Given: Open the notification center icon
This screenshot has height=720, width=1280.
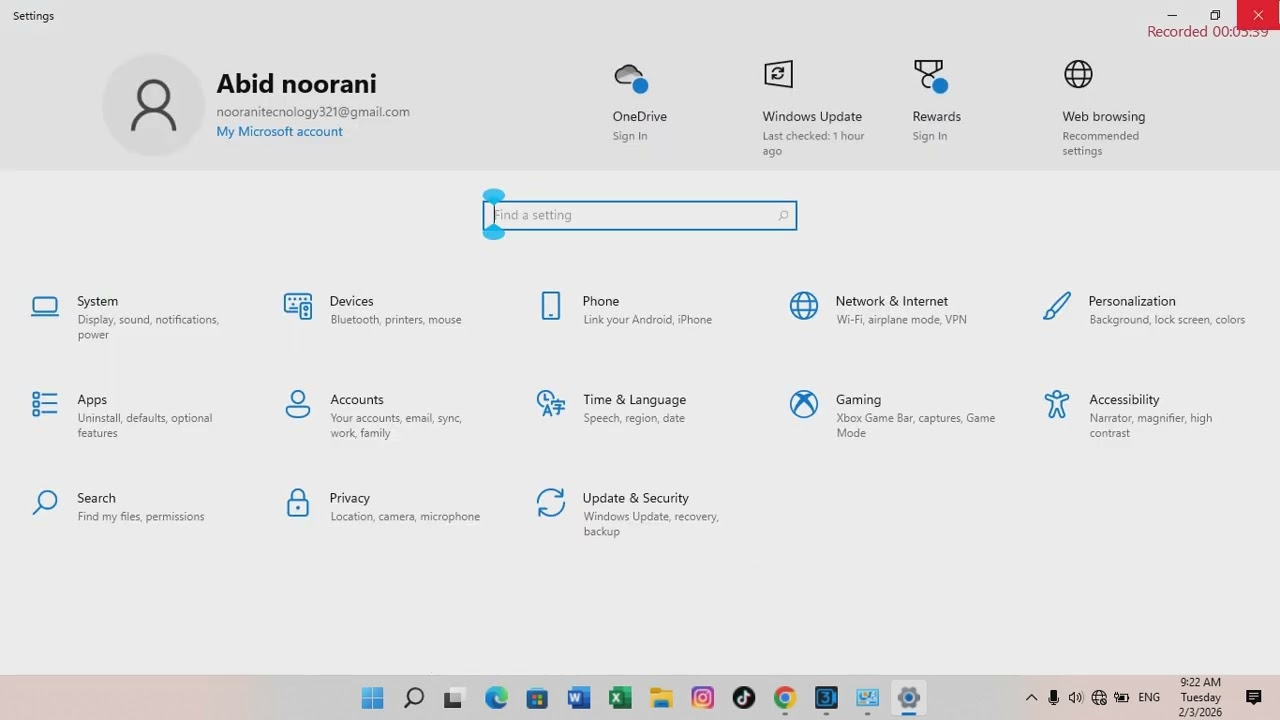Looking at the screenshot, I should [x=1254, y=697].
